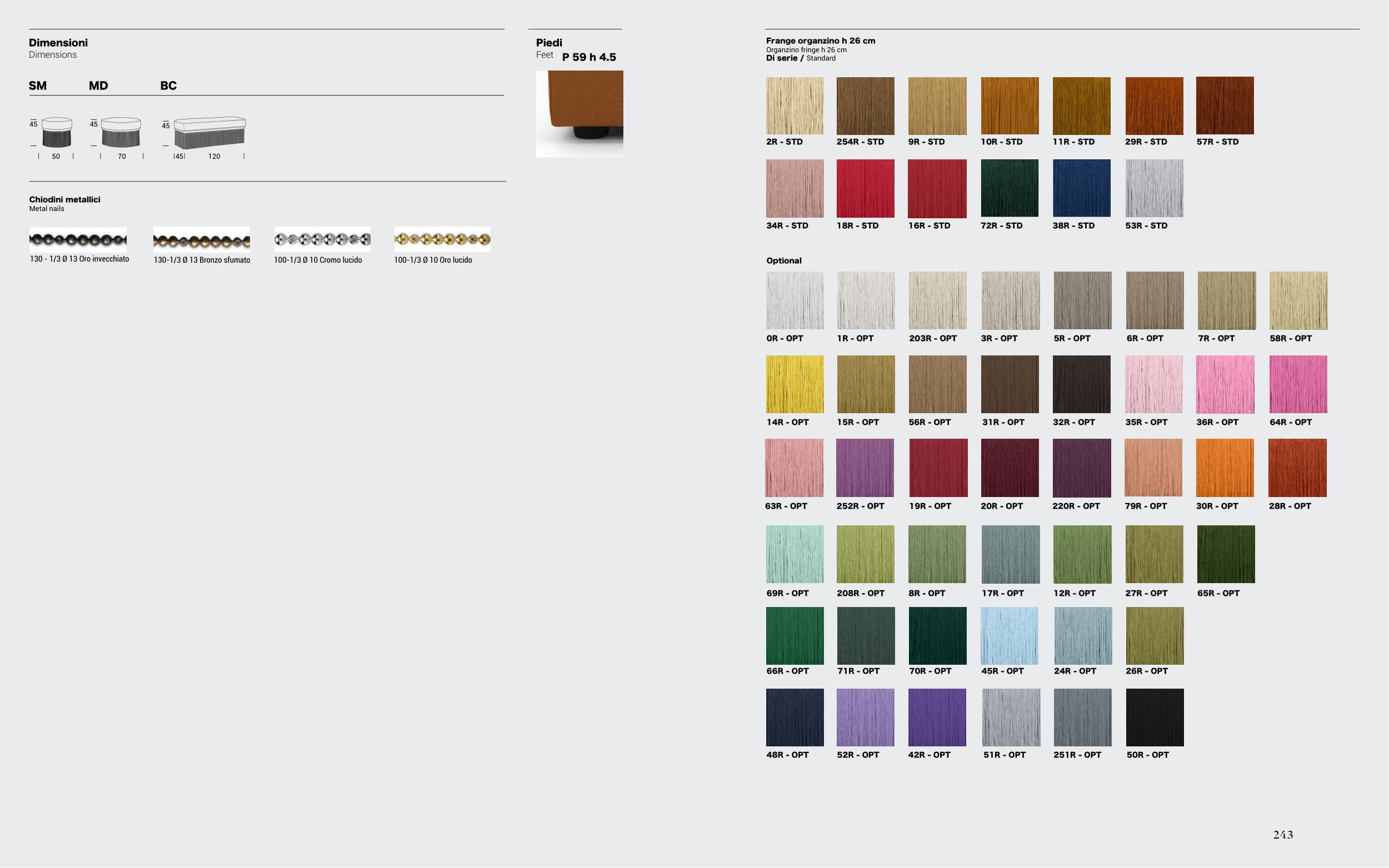The height and width of the screenshot is (868, 1389).
Task: Select the Oro invecchiato metal nails image
Action: point(78,239)
